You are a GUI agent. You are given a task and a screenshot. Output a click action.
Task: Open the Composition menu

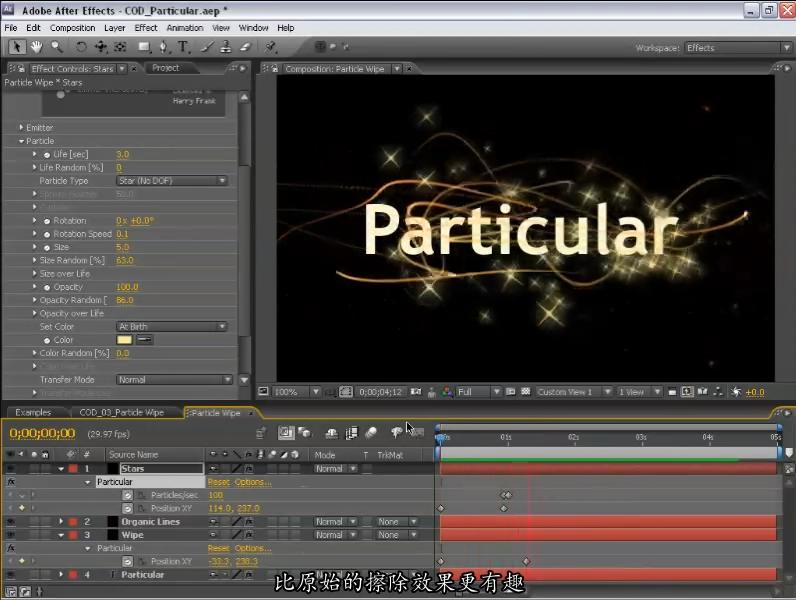tap(72, 28)
